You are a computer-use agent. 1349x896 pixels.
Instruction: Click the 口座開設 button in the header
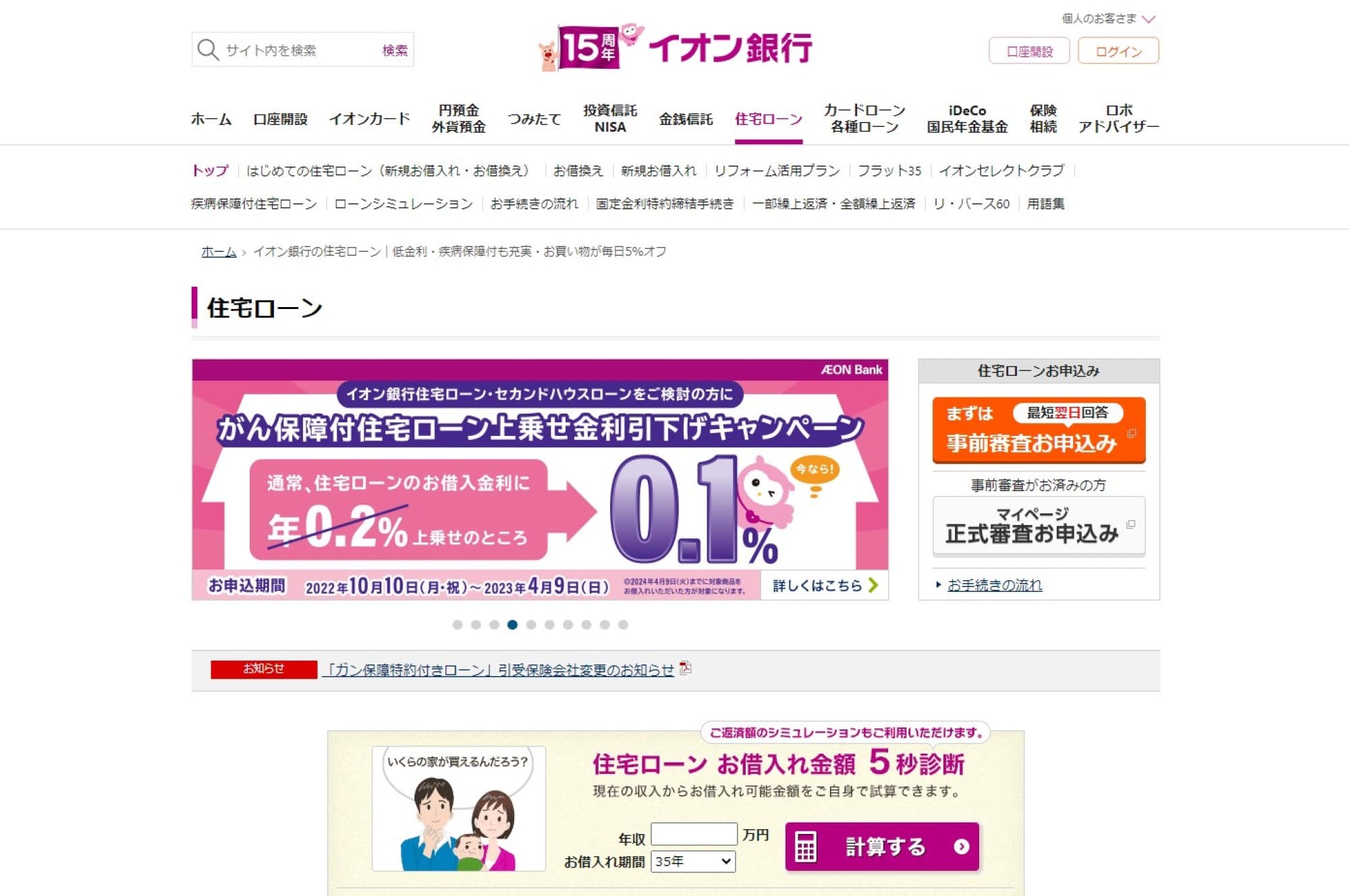(x=1029, y=51)
